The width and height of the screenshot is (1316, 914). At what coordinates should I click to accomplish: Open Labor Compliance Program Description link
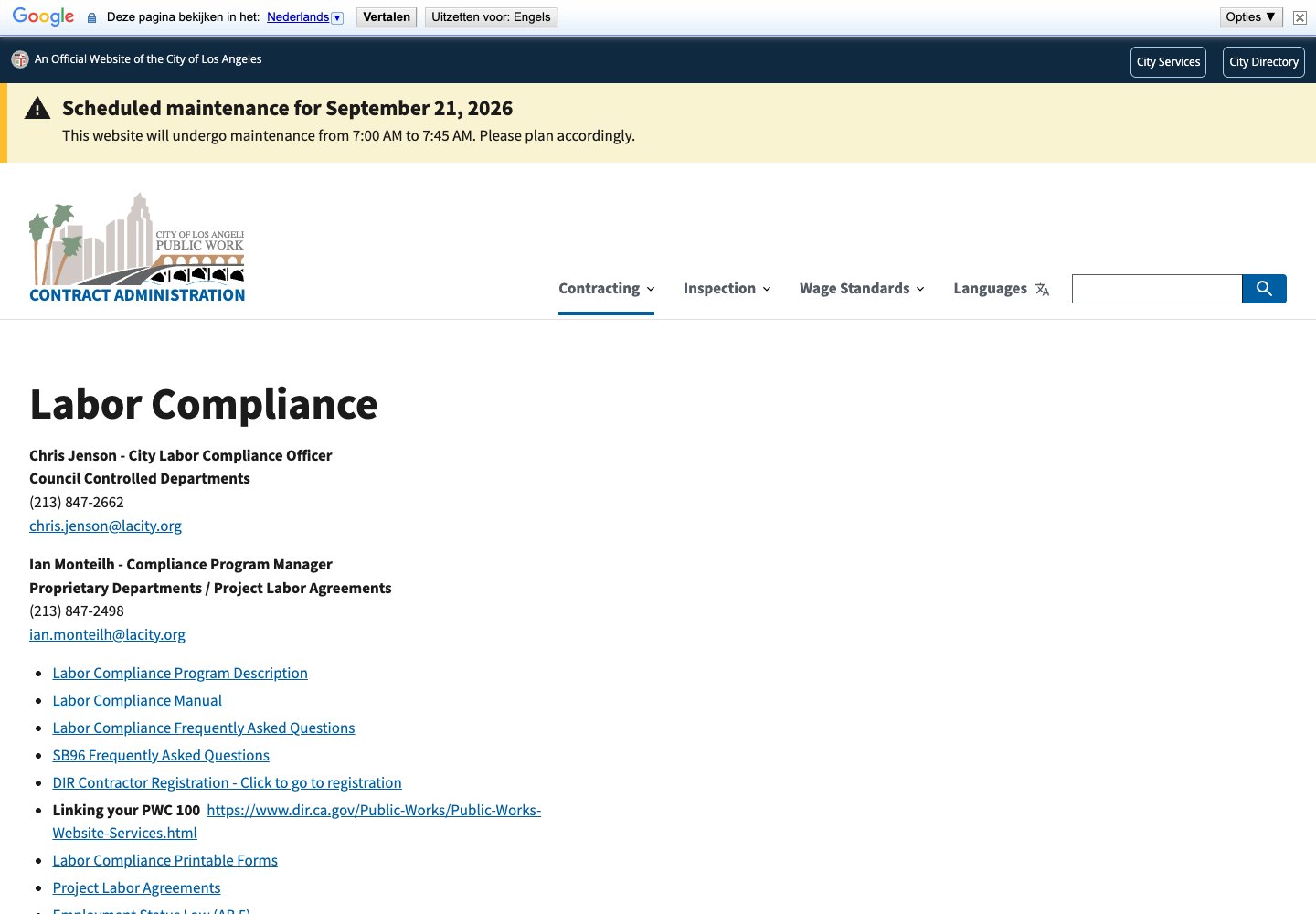180,673
